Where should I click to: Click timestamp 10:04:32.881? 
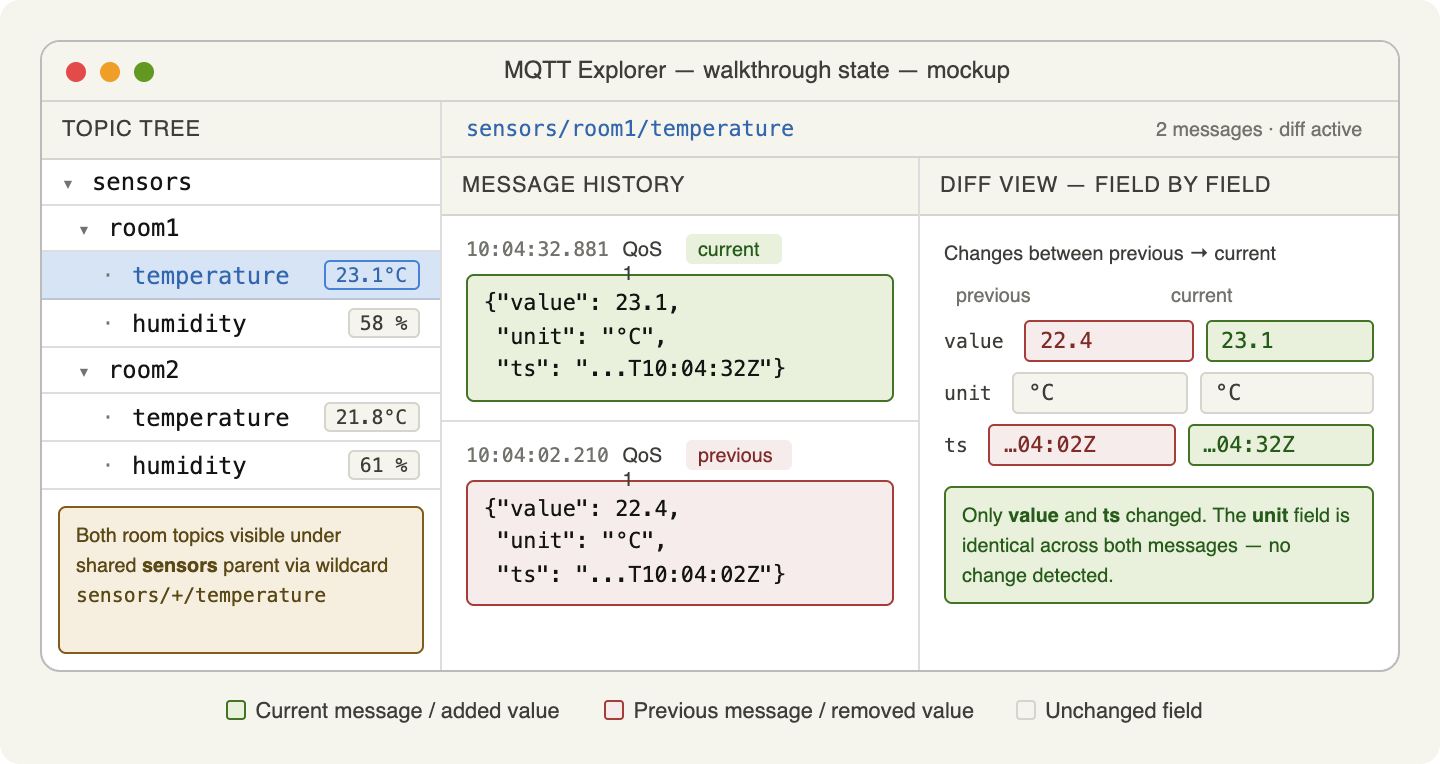[x=537, y=250]
